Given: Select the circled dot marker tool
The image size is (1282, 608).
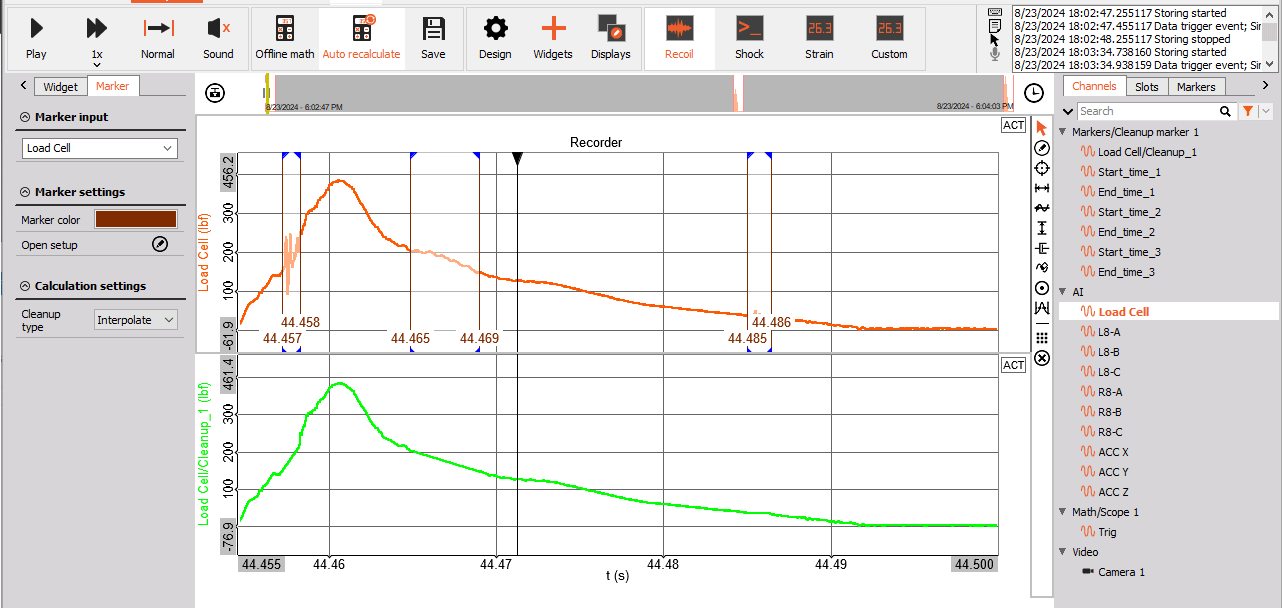Looking at the screenshot, I should pyautogui.click(x=1042, y=288).
